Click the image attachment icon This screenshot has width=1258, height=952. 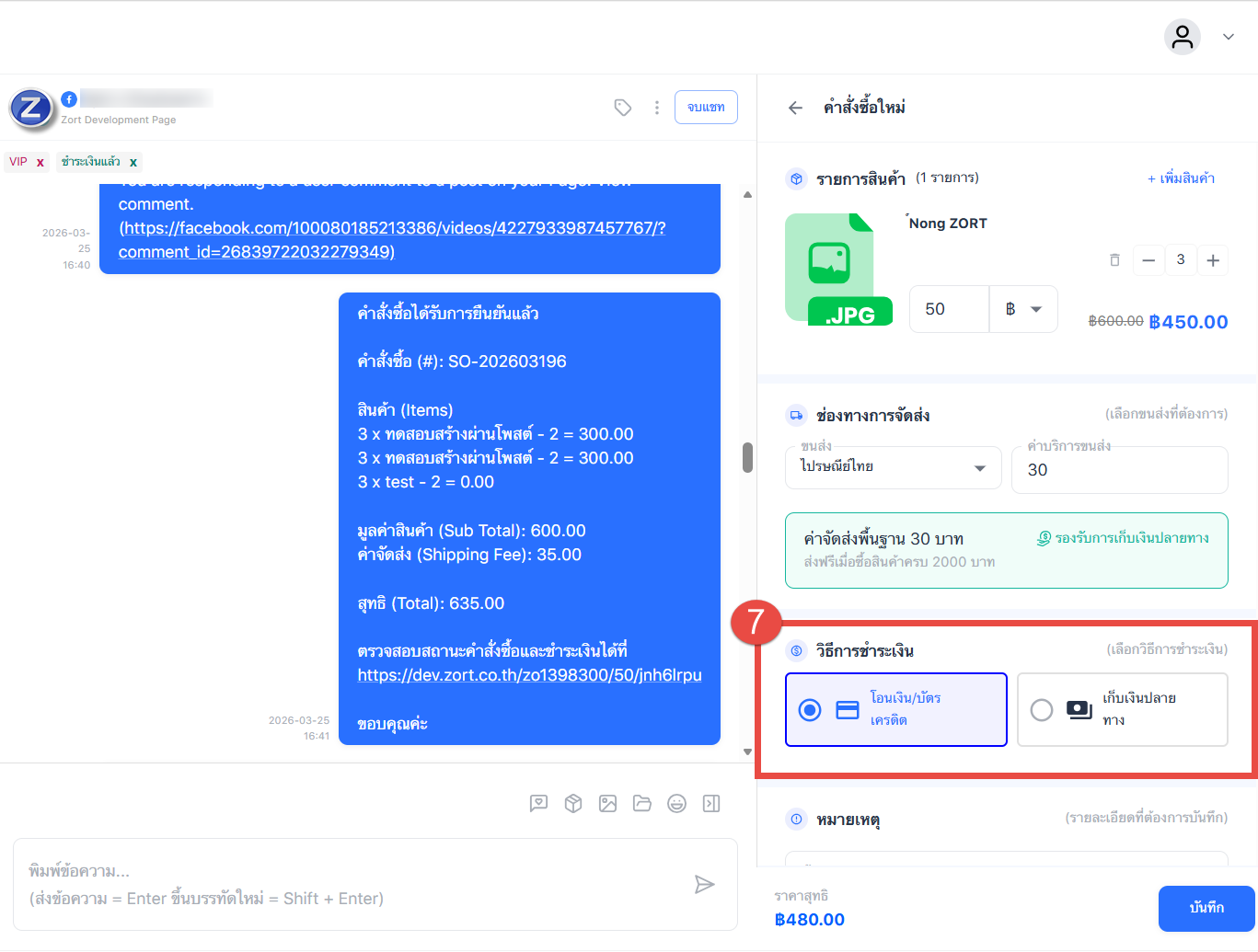(607, 804)
